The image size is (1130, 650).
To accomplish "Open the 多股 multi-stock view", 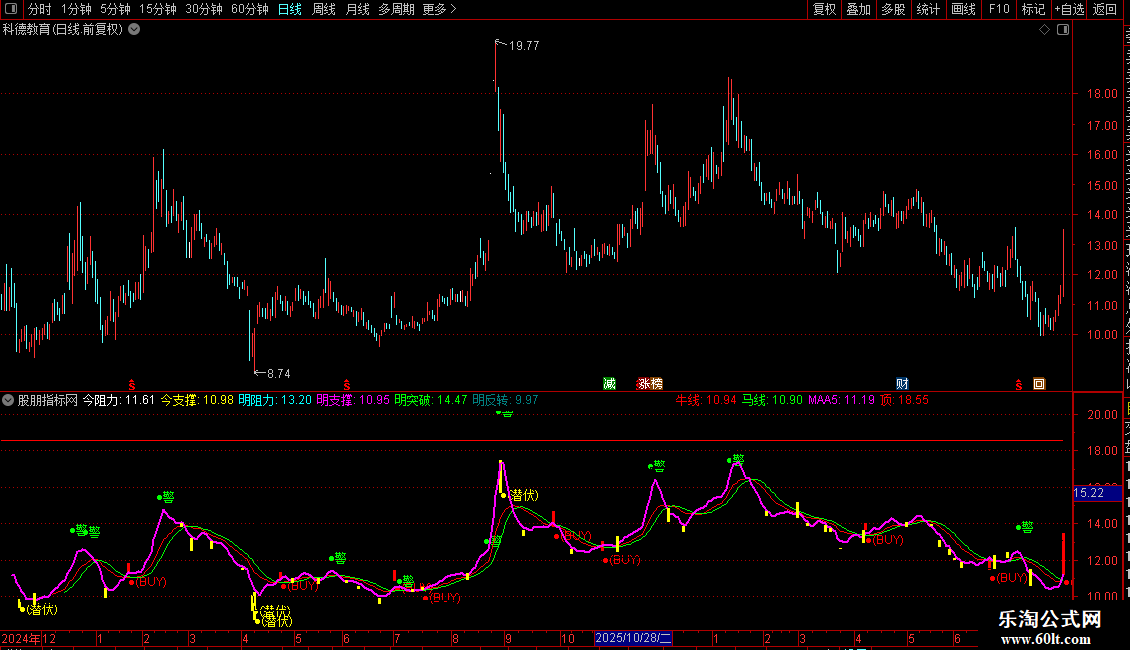I will tap(893, 9).
